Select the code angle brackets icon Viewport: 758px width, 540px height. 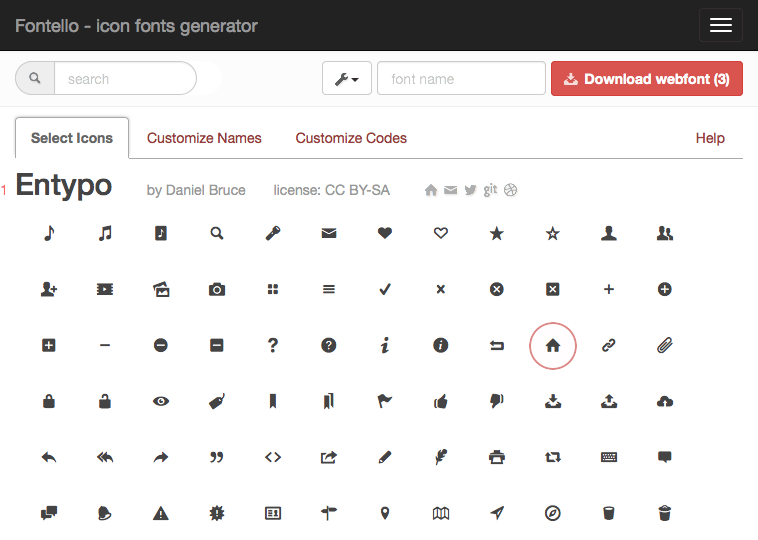(x=273, y=457)
